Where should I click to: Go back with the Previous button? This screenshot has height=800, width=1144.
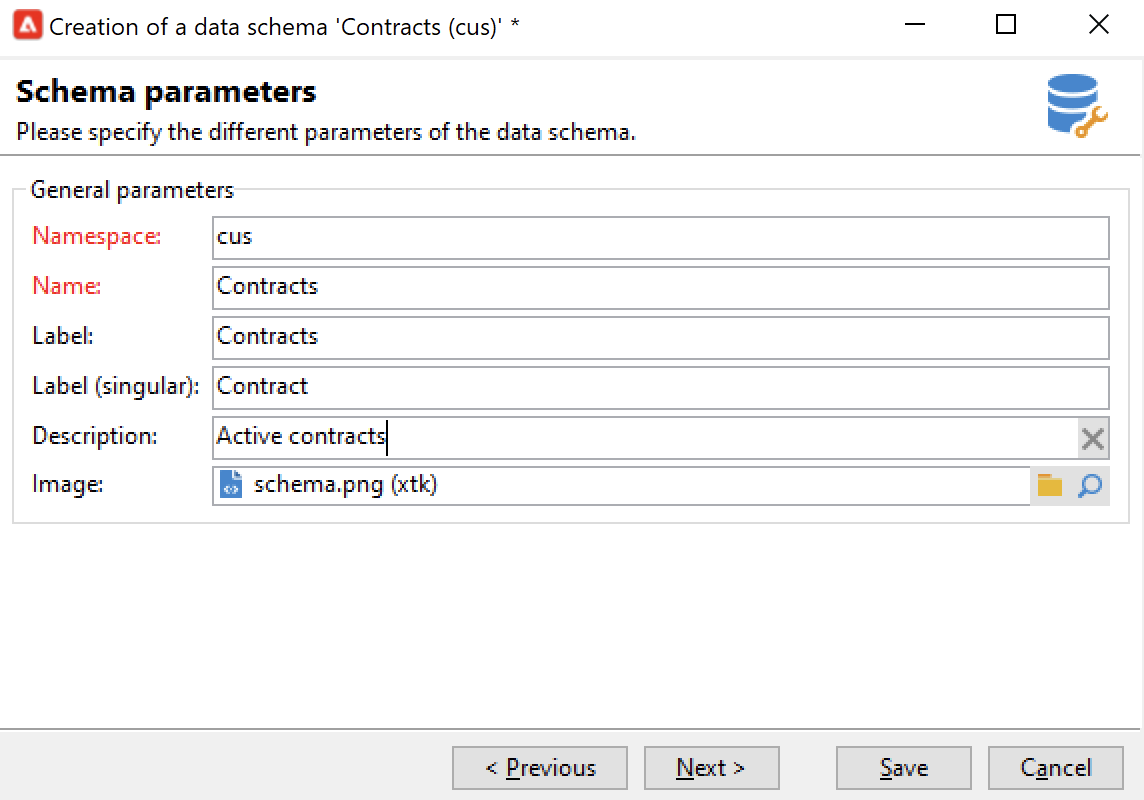coord(540,768)
